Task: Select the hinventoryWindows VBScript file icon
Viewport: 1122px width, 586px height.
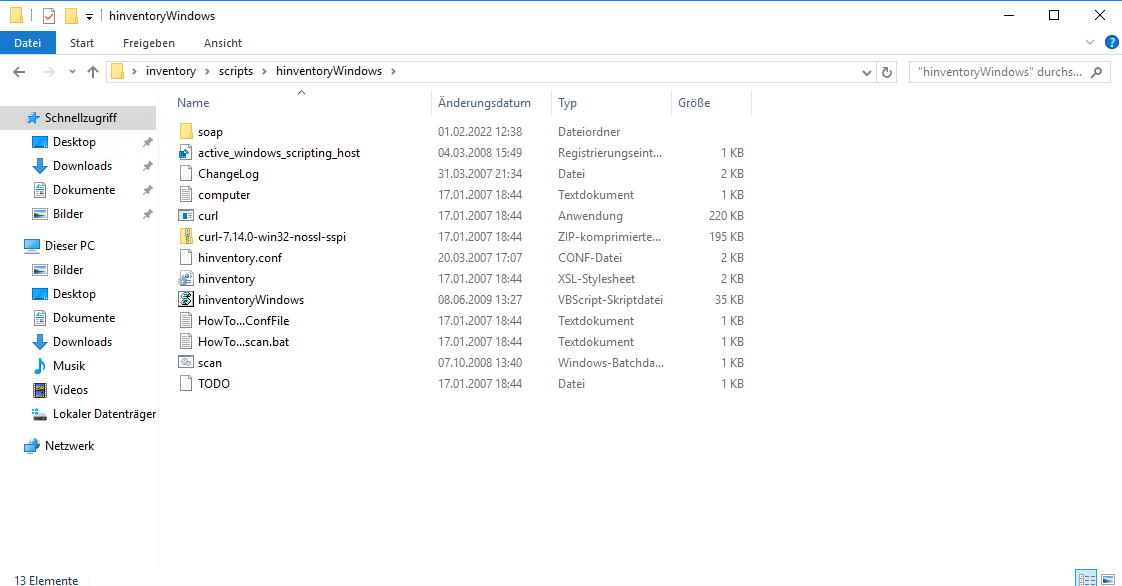Action: [x=186, y=300]
